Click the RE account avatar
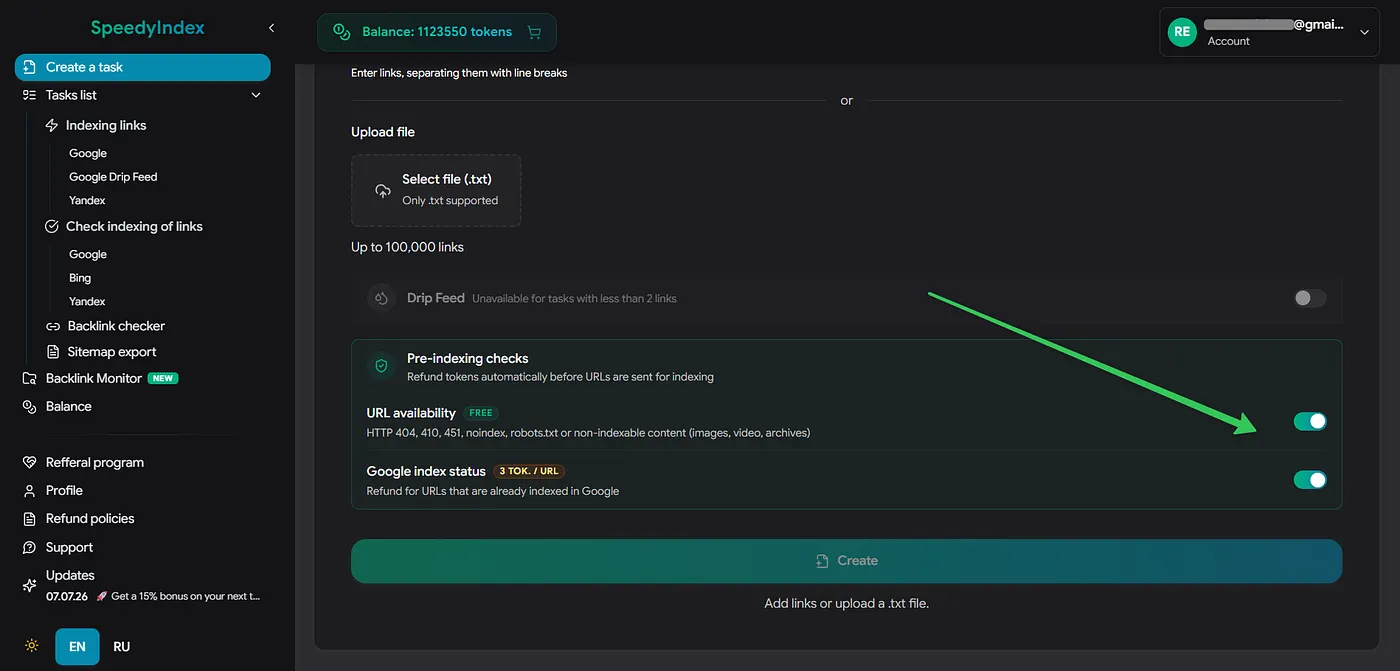Image resolution: width=1400 pixels, height=671 pixels. pyautogui.click(x=1183, y=32)
